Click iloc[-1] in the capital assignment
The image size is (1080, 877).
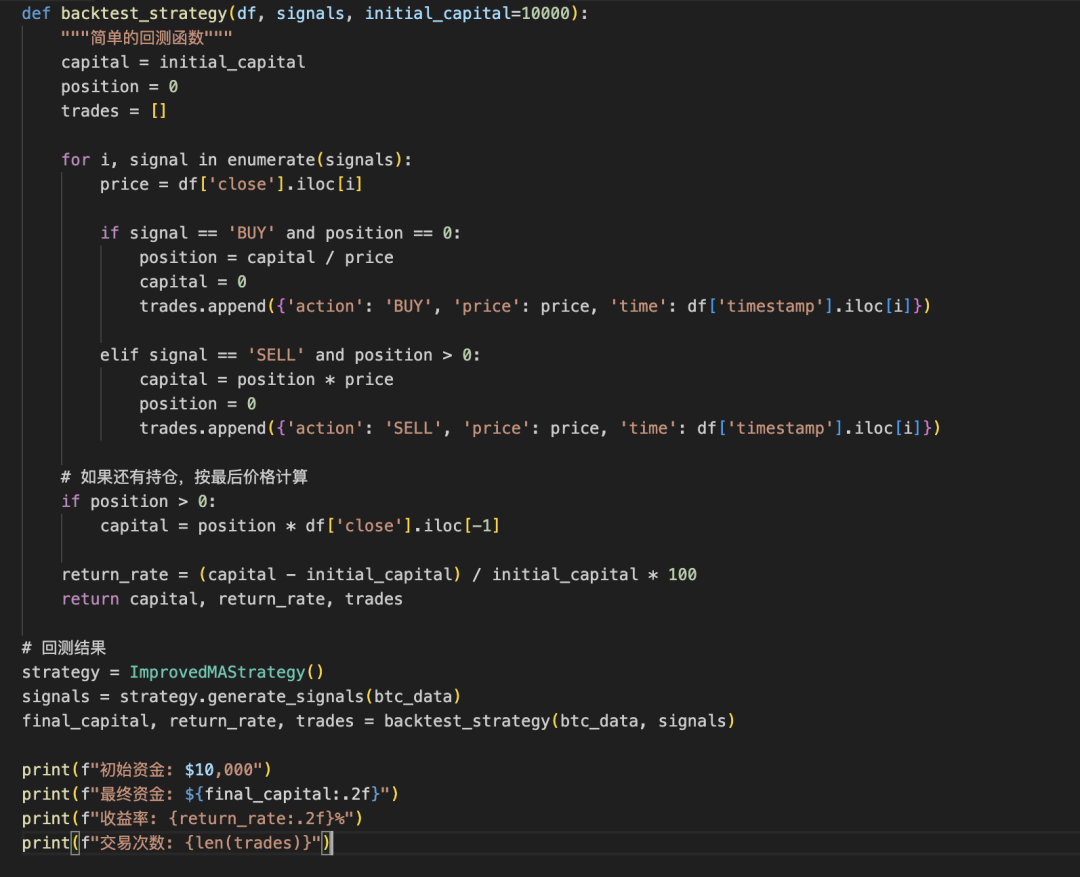461,526
